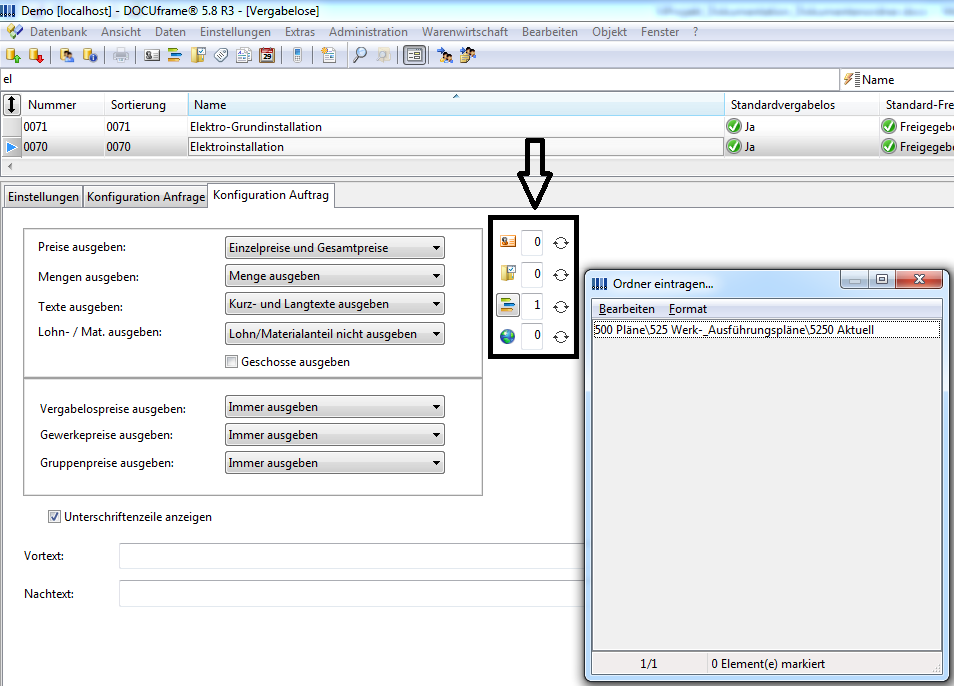Viewport: 954px width, 686px height.
Task: Switch to Einstellungen tab
Action: tap(43, 197)
